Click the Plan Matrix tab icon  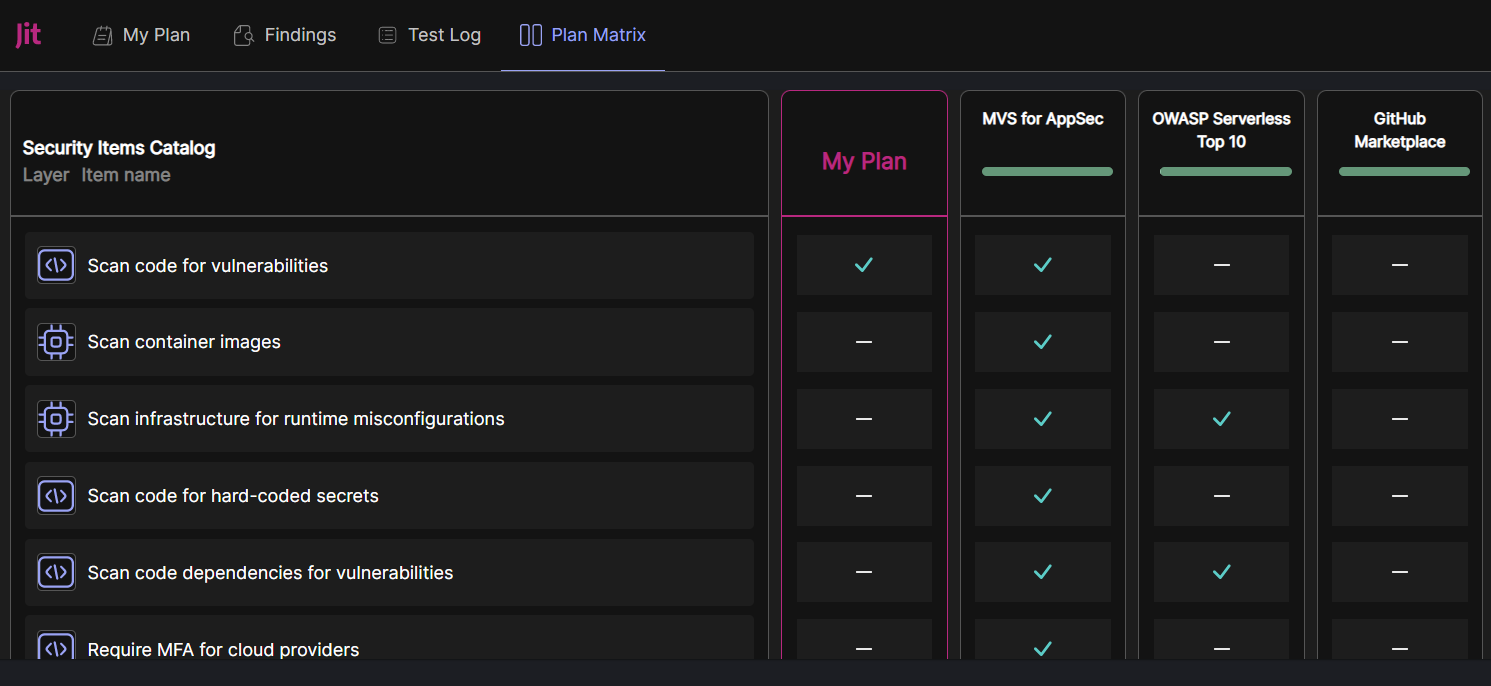coord(530,35)
